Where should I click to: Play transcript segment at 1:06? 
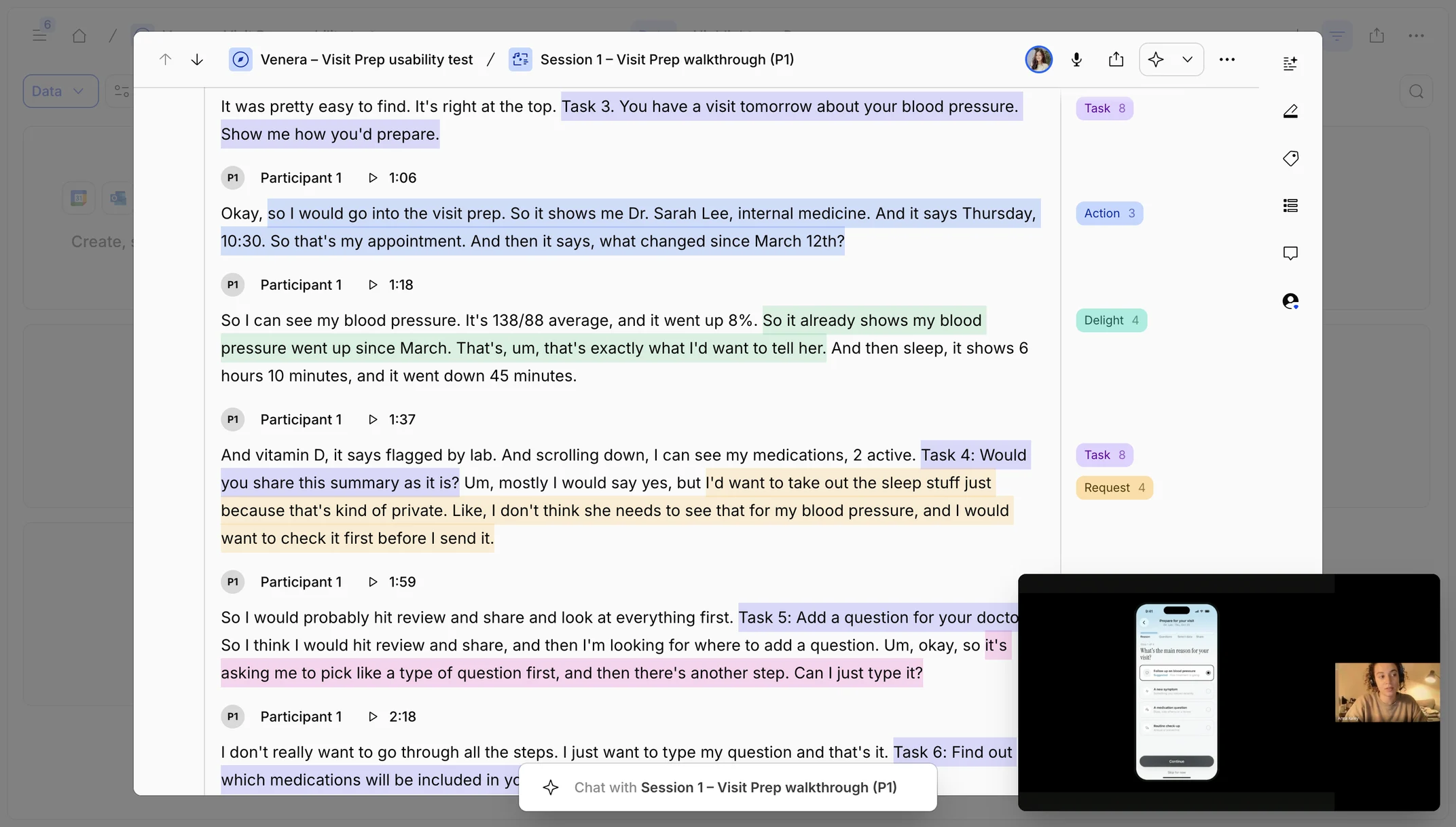point(373,178)
